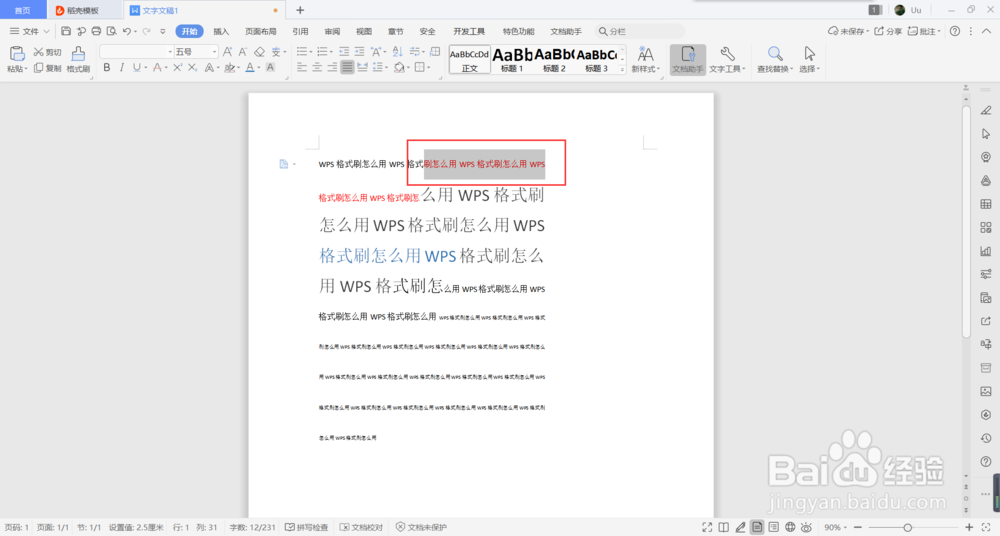
Task: Switch to full screen view in status bar
Action: click(707, 527)
